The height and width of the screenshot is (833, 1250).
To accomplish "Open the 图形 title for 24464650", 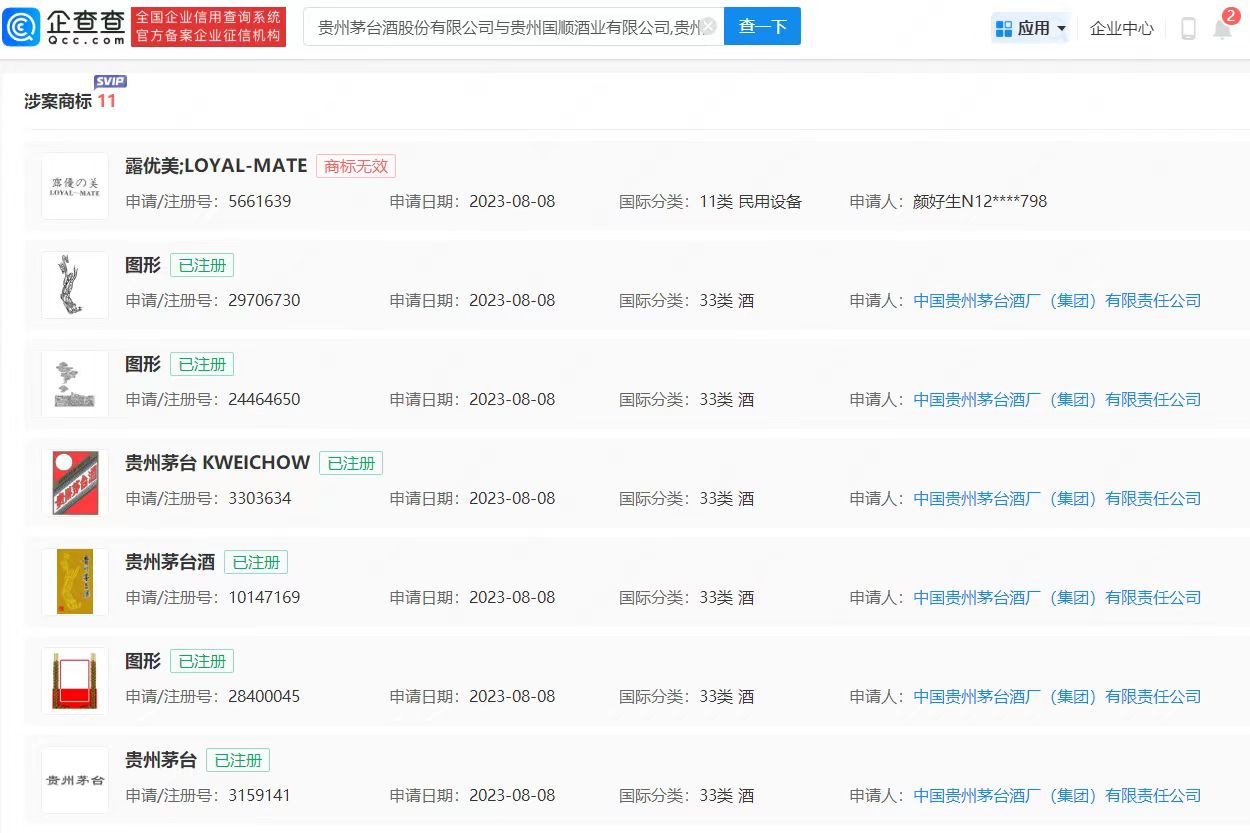I will [x=143, y=364].
